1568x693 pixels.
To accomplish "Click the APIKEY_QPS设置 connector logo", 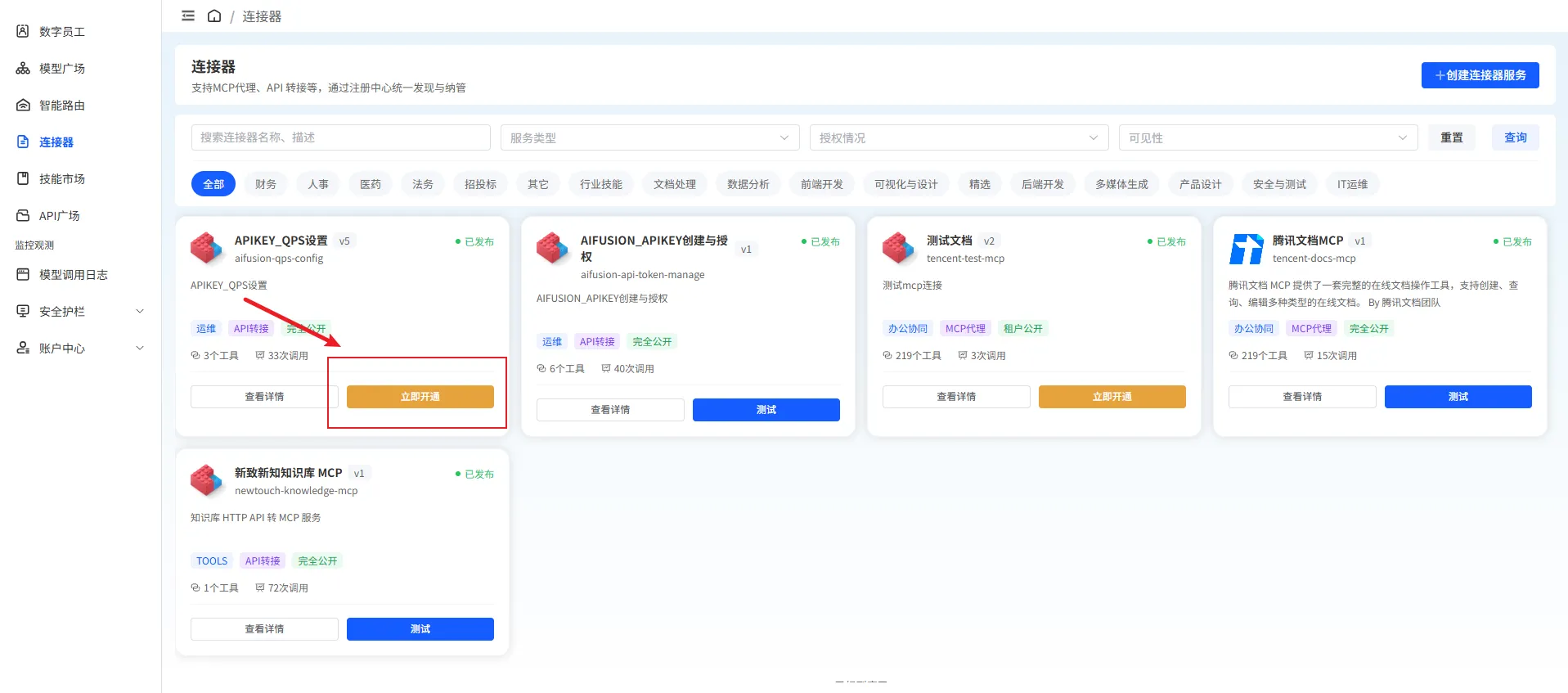I will click(207, 249).
